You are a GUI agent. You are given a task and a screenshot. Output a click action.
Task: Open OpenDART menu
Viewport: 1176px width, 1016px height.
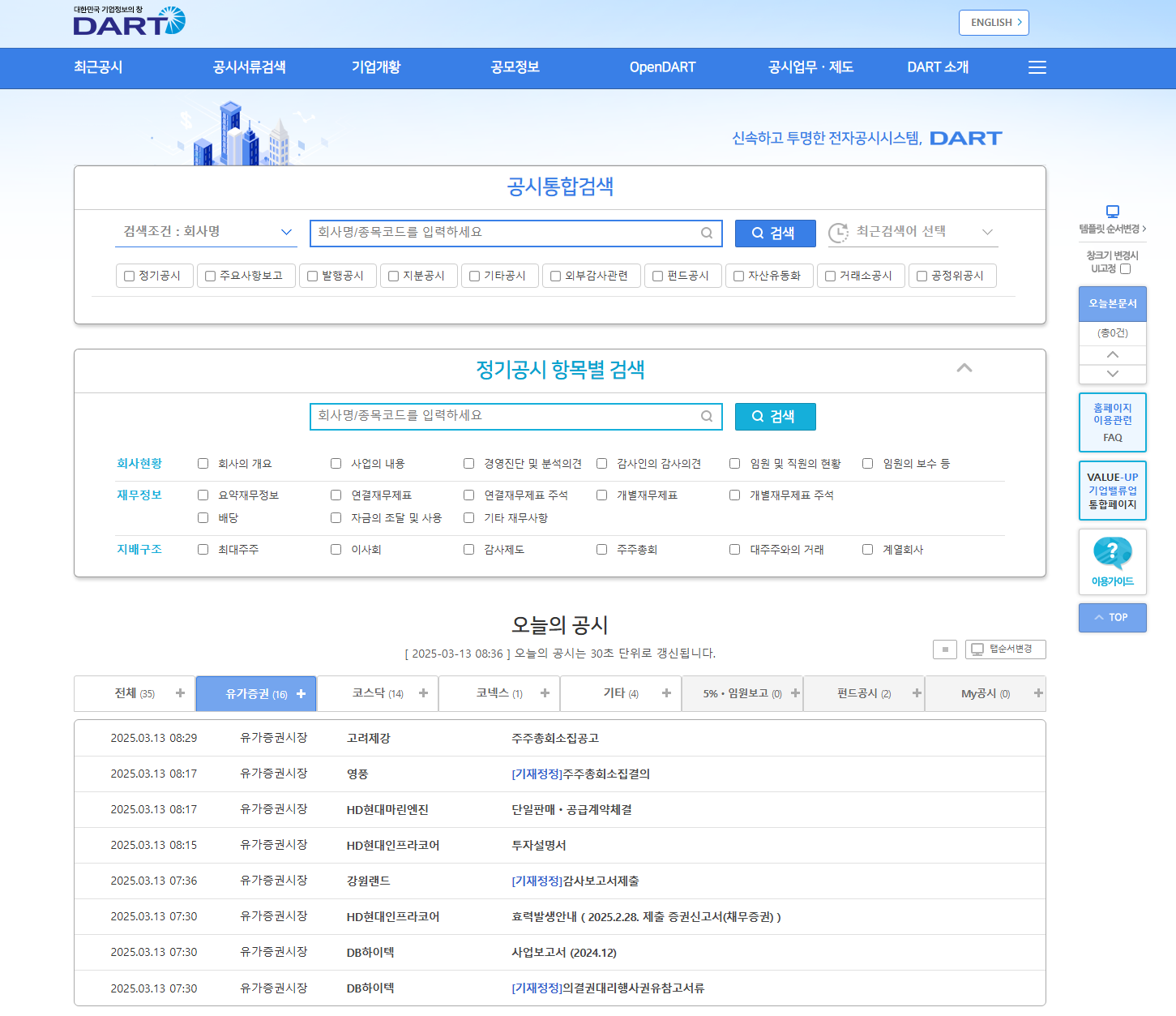tap(662, 67)
